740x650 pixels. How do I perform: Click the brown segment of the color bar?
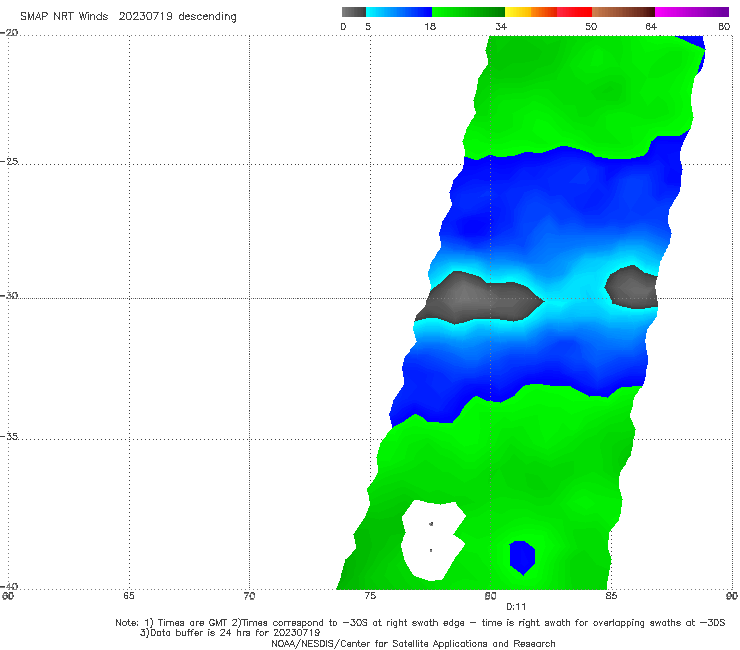click(623, 12)
